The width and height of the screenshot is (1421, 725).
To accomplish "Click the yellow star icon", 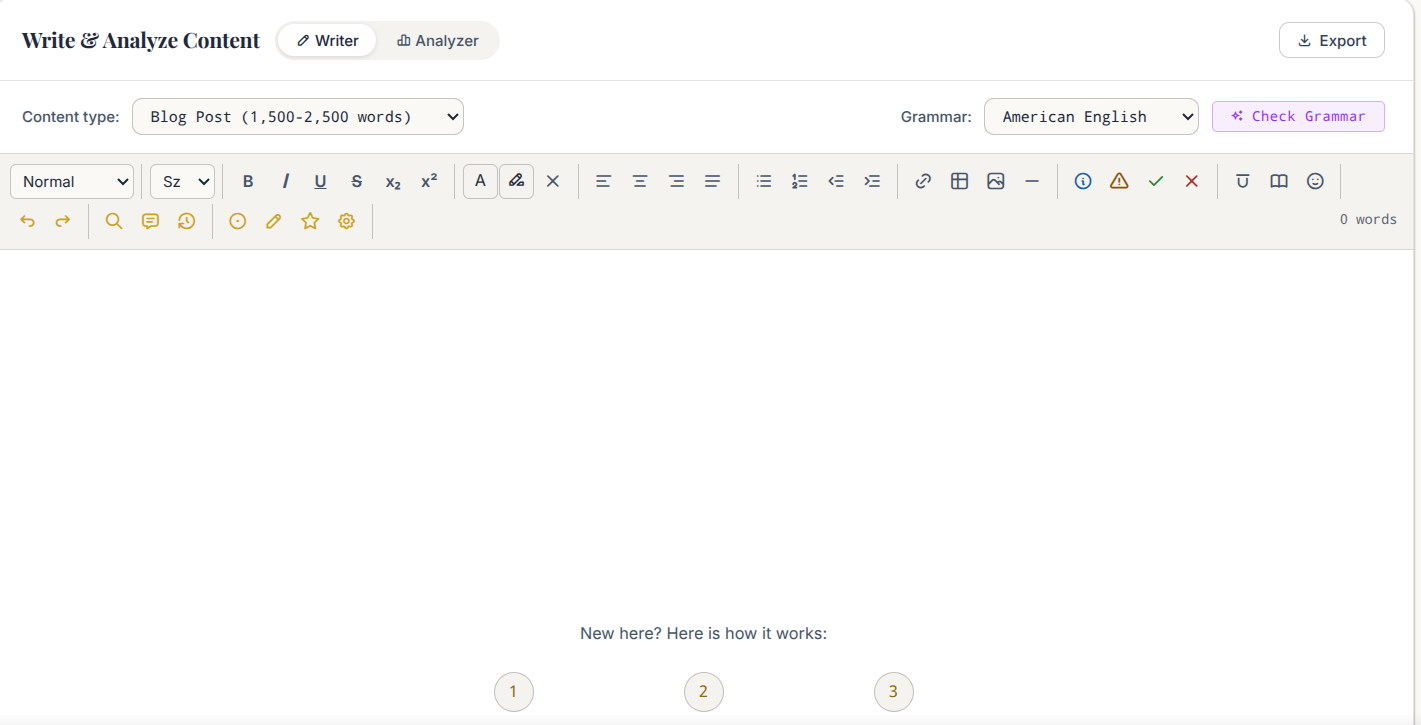I will tap(310, 221).
